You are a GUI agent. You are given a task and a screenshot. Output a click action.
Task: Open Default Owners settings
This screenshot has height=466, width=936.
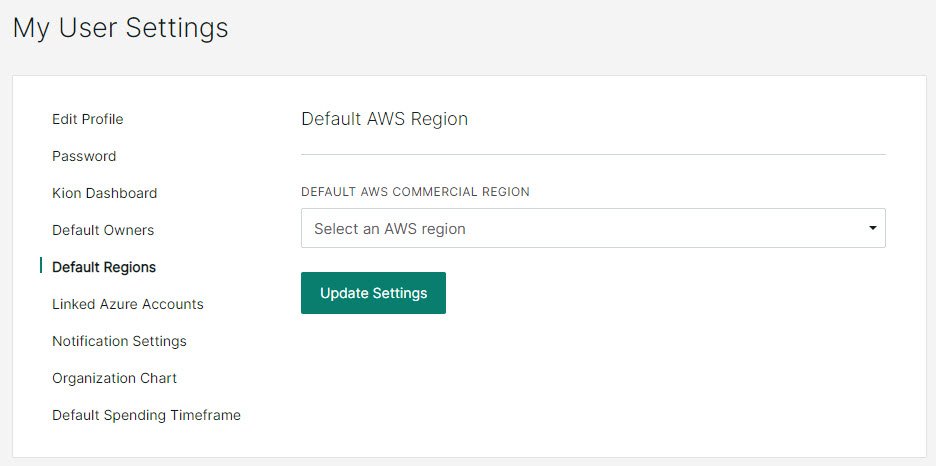tap(103, 230)
